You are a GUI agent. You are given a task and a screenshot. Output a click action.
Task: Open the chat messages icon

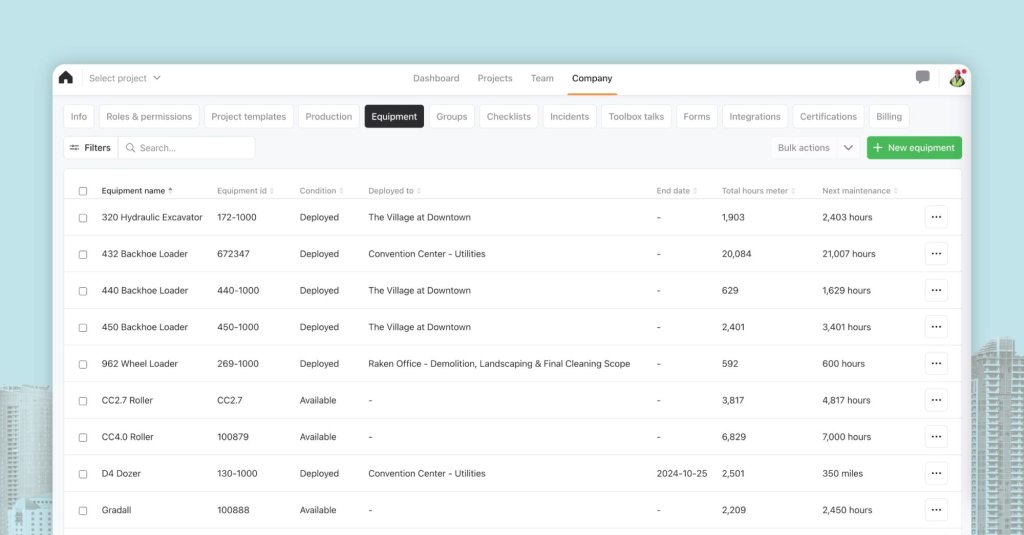[922, 78]
